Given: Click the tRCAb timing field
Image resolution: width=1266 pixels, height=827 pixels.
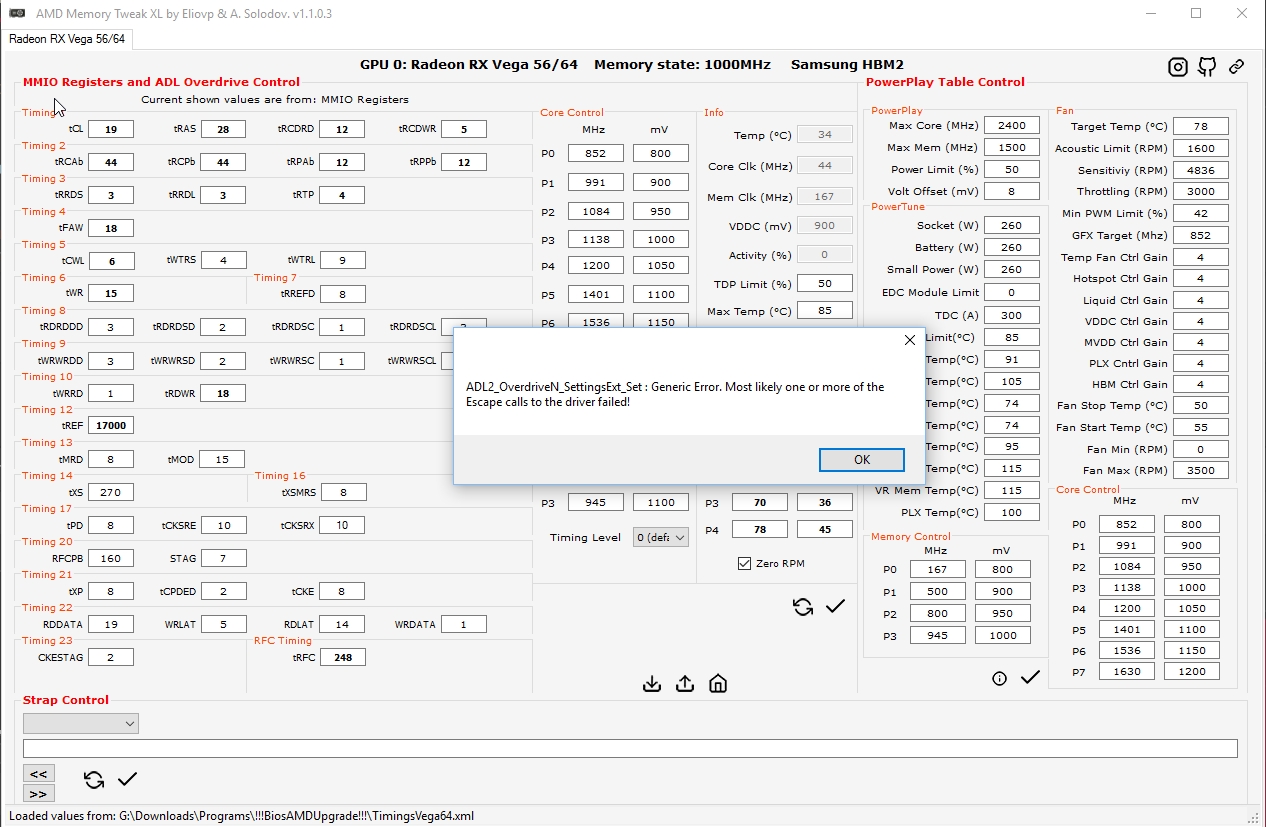Looking at the screenshot, I should 110,162.
